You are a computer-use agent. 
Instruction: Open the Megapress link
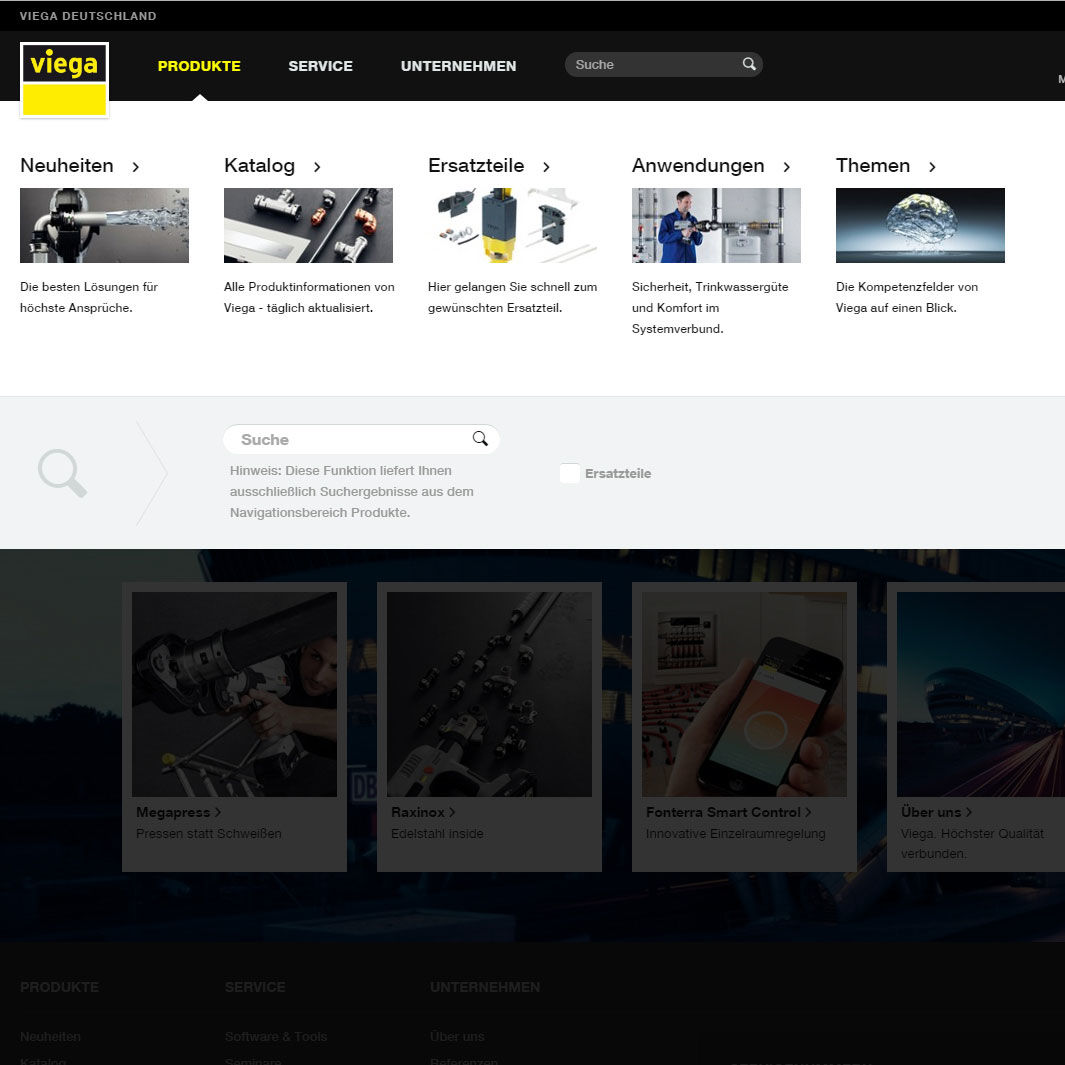coord(178,812)
